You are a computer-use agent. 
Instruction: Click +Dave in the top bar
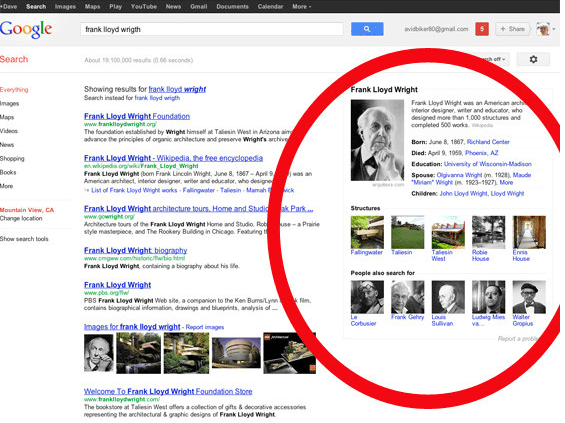(9, 6)
